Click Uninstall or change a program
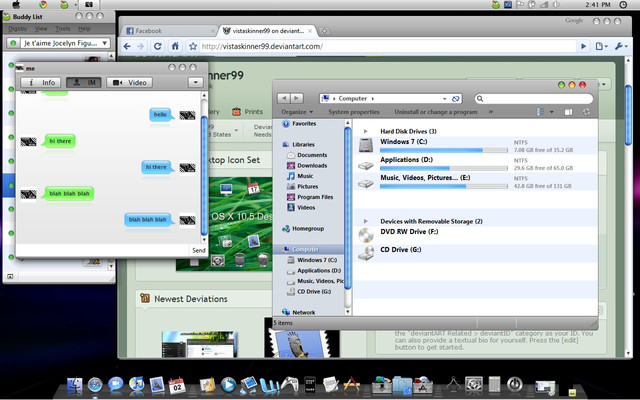This screenshot has height=400, width=640. click(x=436, y=112)
